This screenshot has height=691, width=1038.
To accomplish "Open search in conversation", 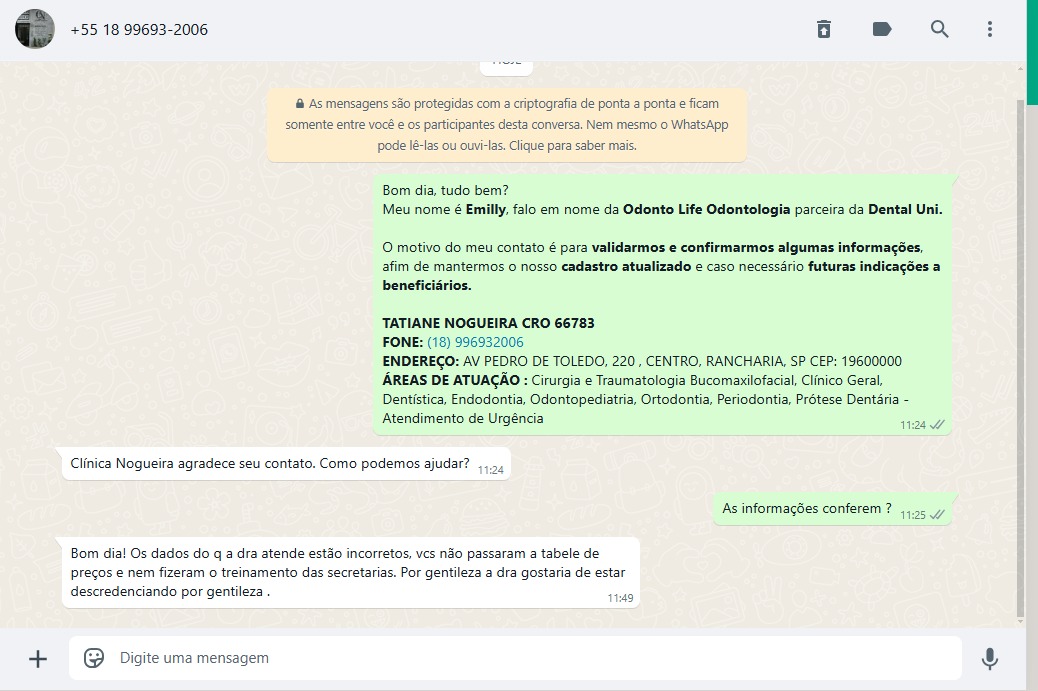I will (x=939, y=29).
